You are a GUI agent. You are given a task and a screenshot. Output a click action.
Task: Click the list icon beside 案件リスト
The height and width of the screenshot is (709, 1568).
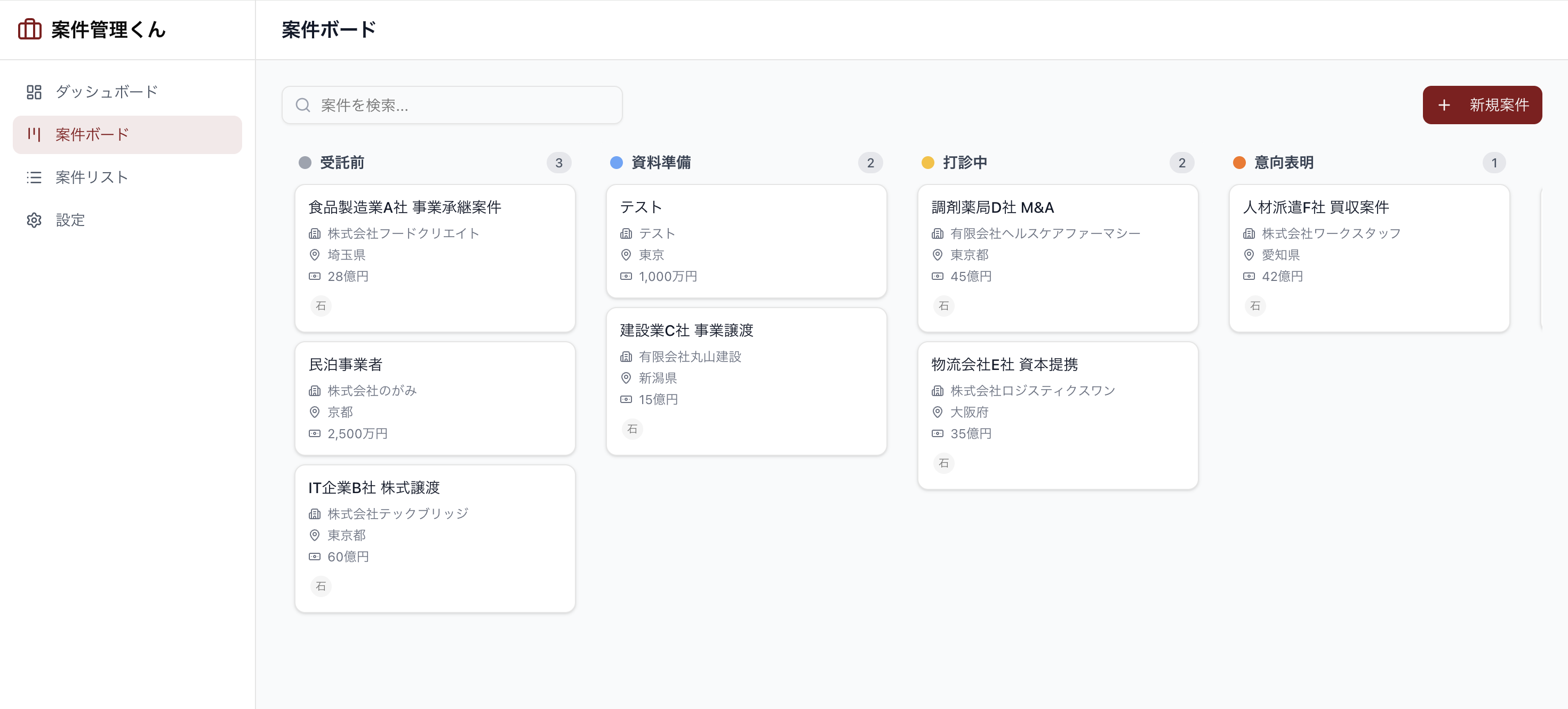(x=34, y=177)
